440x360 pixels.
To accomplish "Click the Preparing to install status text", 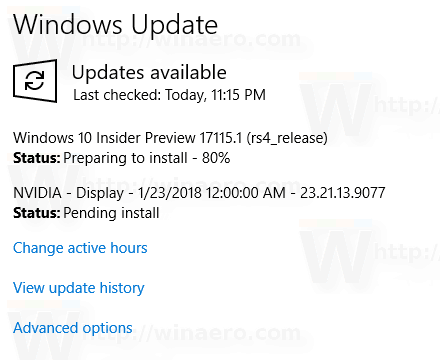I will pos(125,158).
